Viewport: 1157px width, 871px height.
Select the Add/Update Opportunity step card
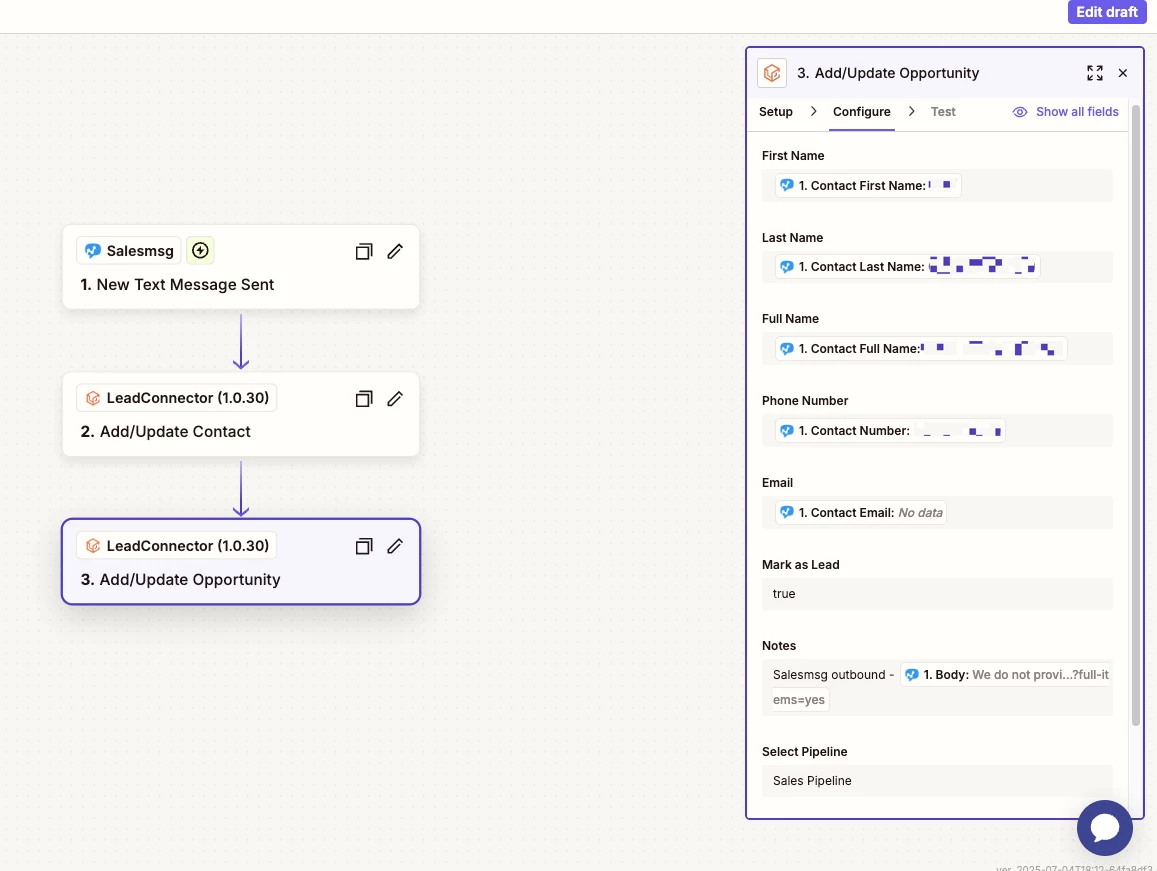241,562
